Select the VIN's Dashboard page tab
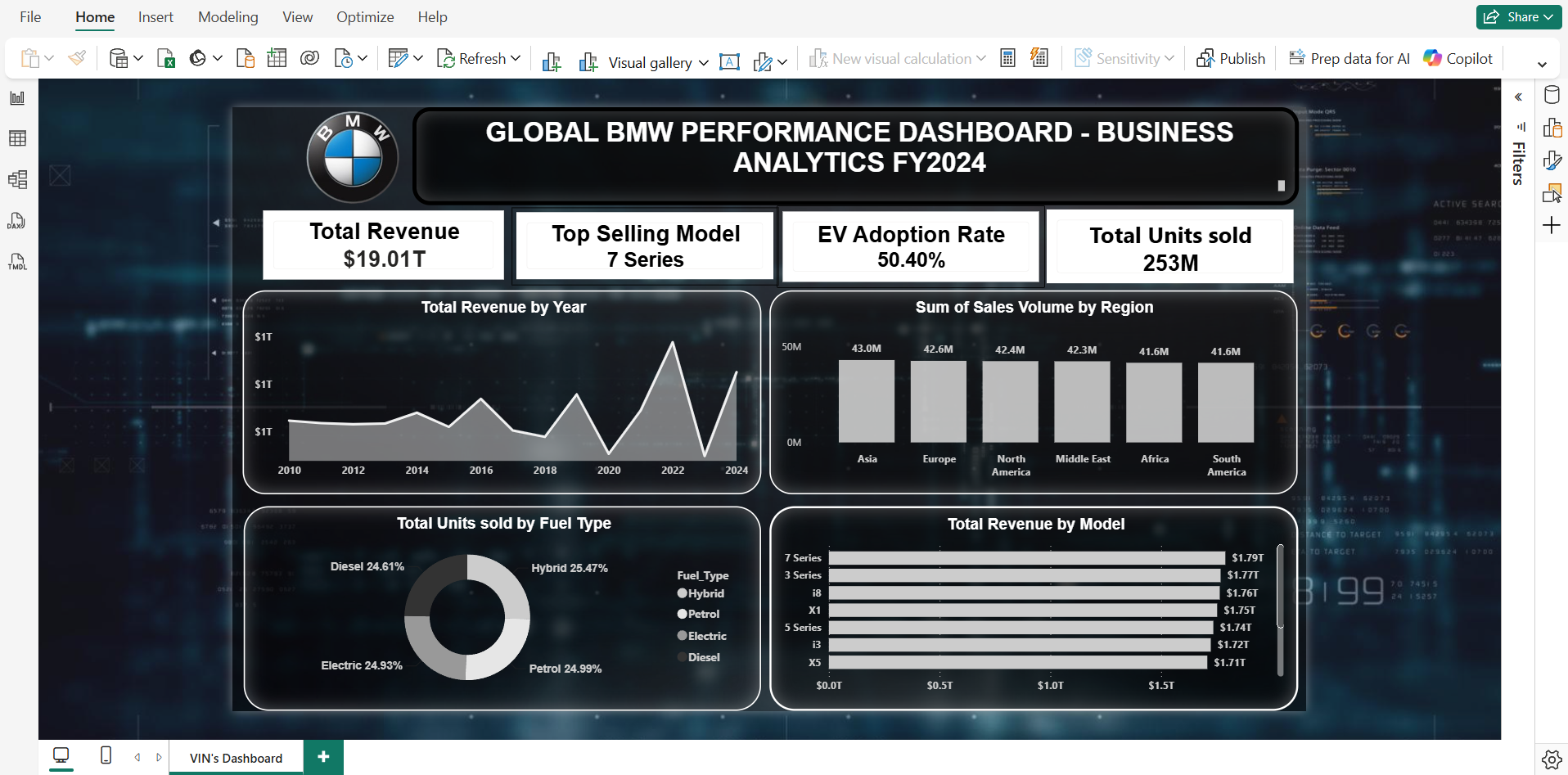The width and height of the screenshot is (1568, 775). [236, 758]
